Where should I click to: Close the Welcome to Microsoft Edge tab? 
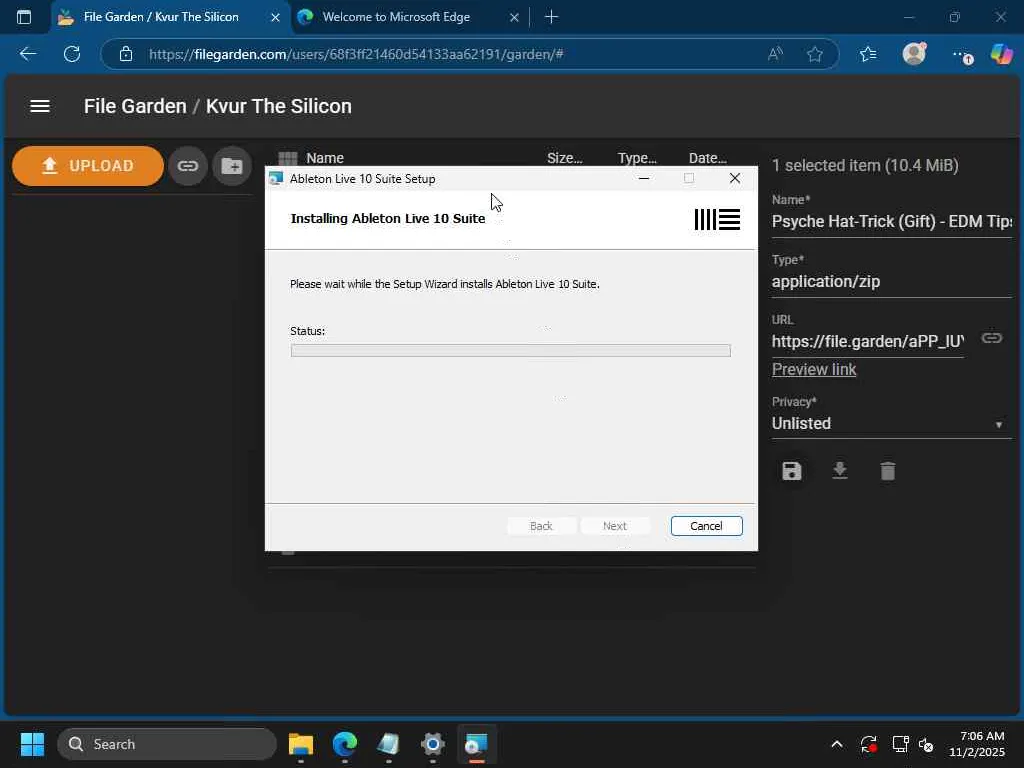coord(515,18)
